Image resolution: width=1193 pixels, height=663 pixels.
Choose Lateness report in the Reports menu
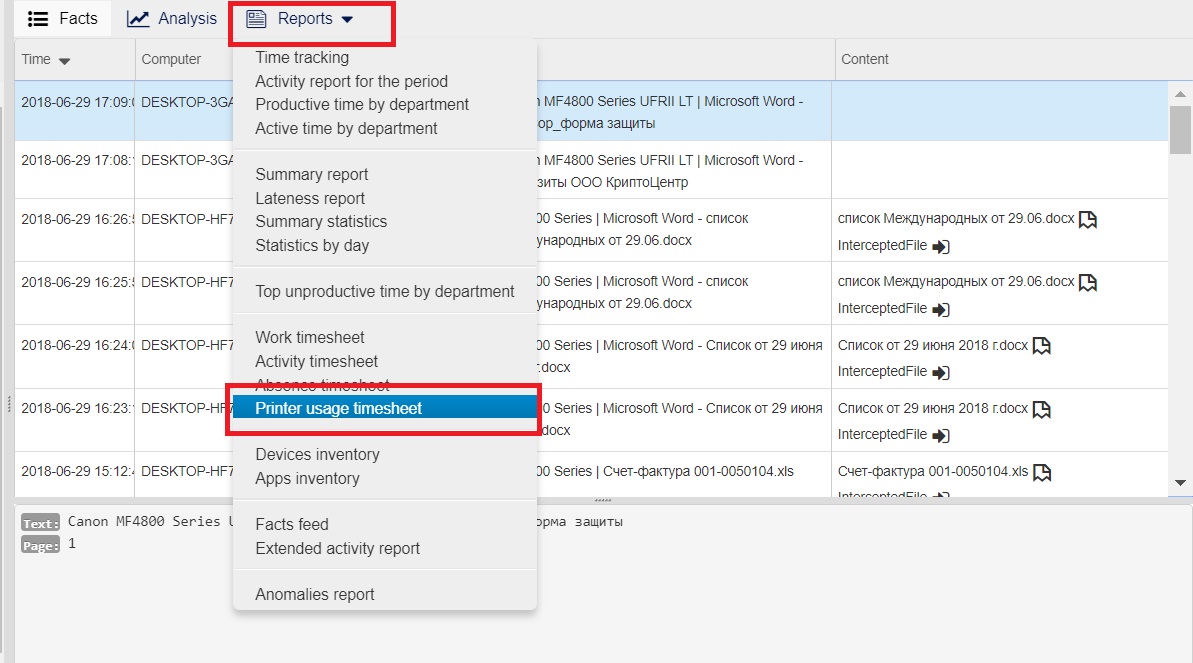coord(310,198)
